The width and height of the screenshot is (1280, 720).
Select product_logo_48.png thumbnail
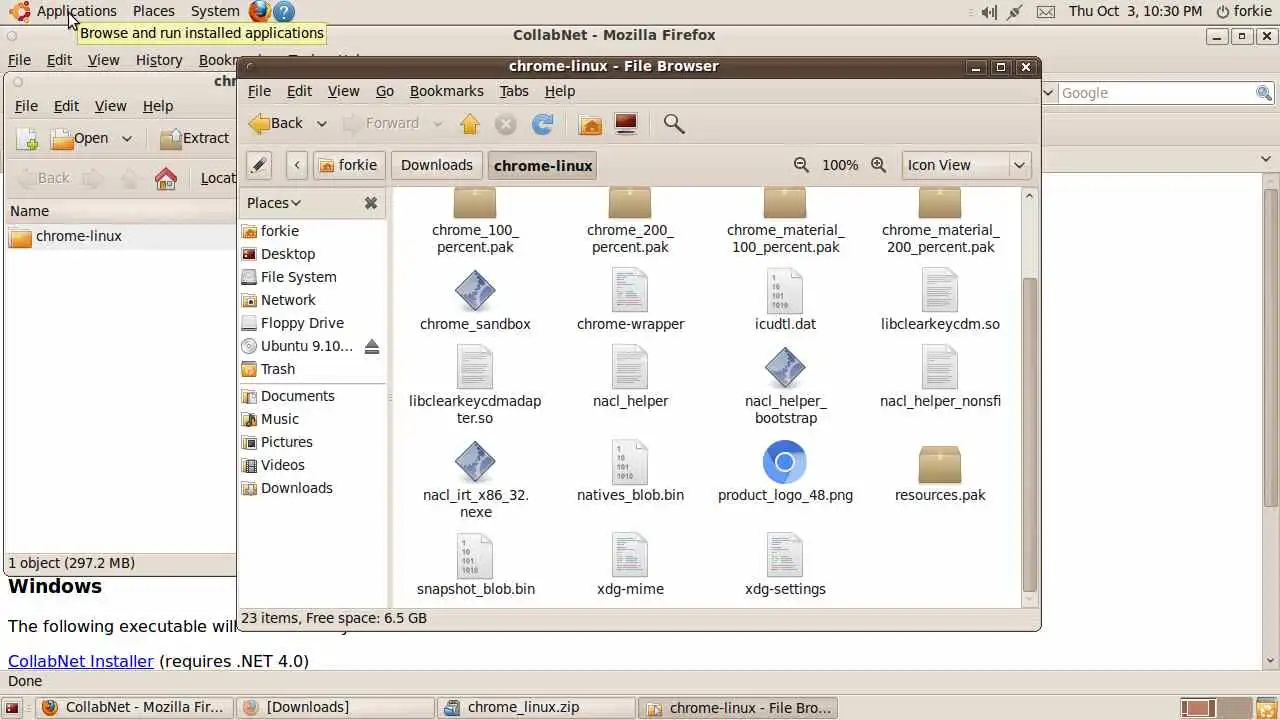coord(785,462)
